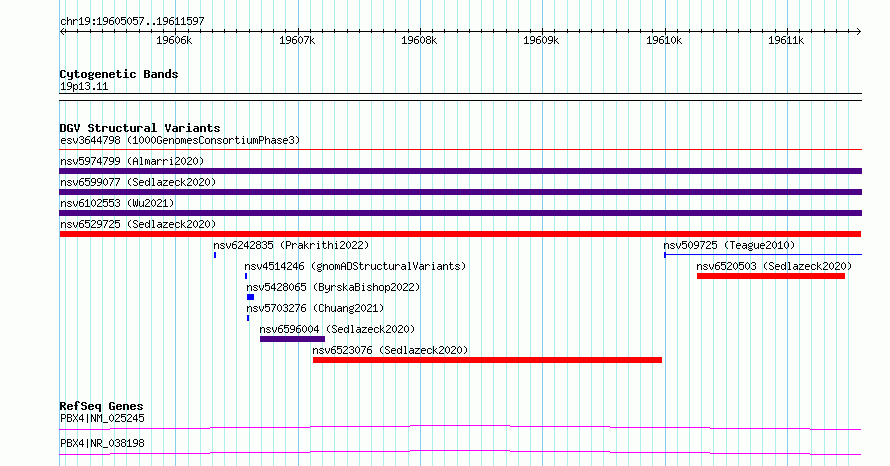Open nsv5703276 (Chuang2021) variant
Viewport: 890px width, 466px height.
point(315,308)
